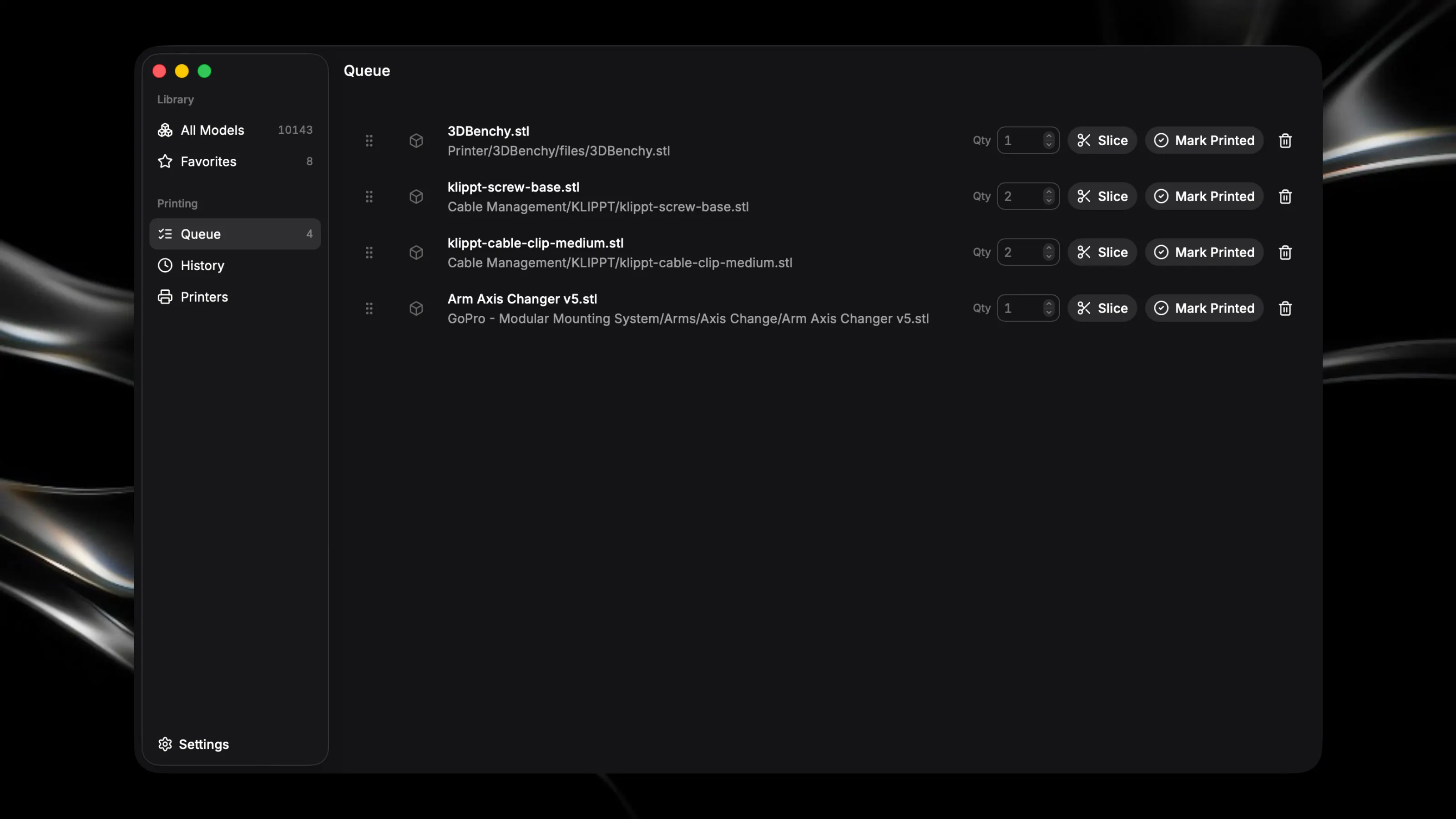
Task: Click the klippt-cable-clip-medium.stl file name
Action: coord(535,243)
